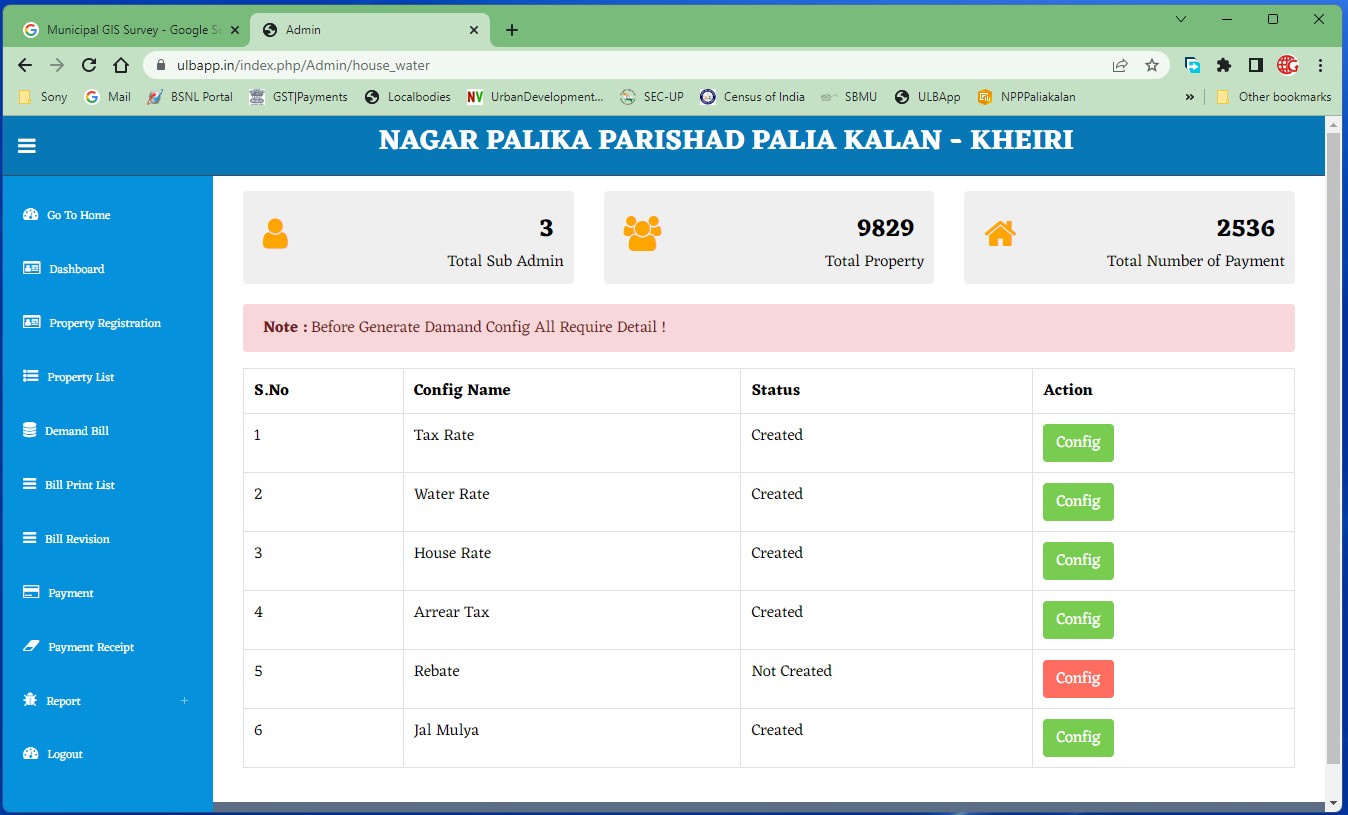Open the browser extensions puzzle icon
Screen dimensions: 1348x815
[x=1224, y=65]
